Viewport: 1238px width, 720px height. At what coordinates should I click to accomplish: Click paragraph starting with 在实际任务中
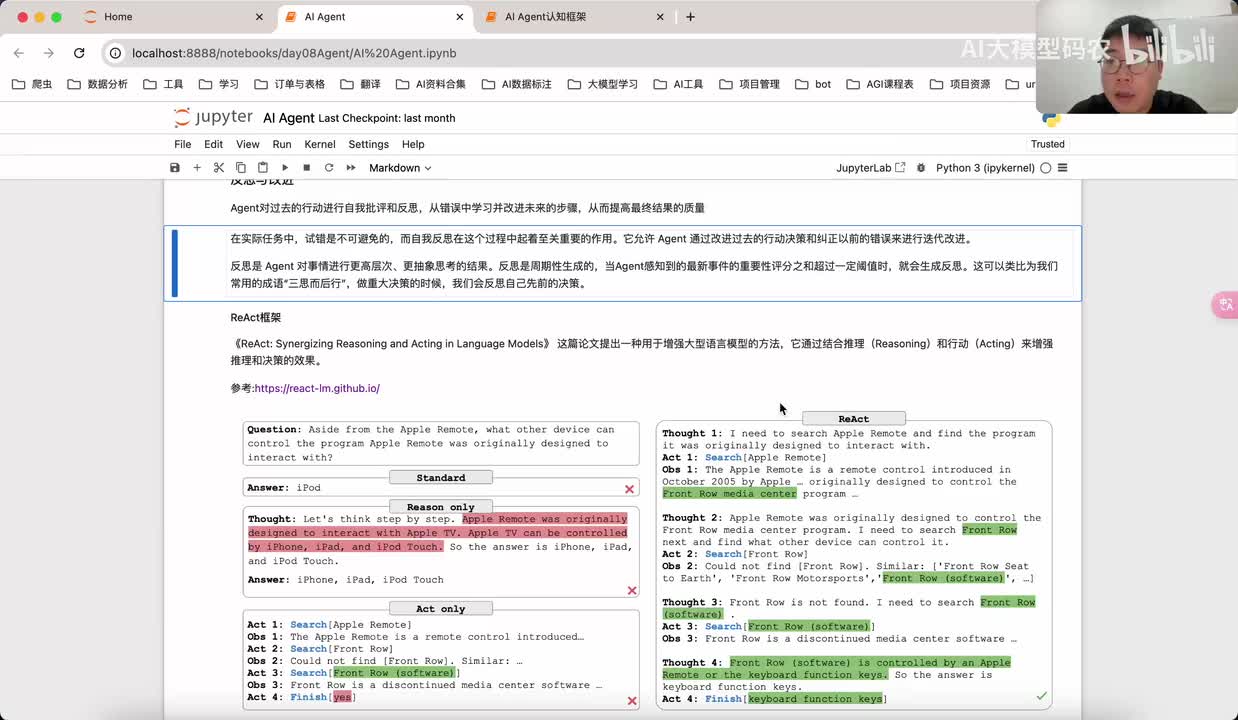601,239
